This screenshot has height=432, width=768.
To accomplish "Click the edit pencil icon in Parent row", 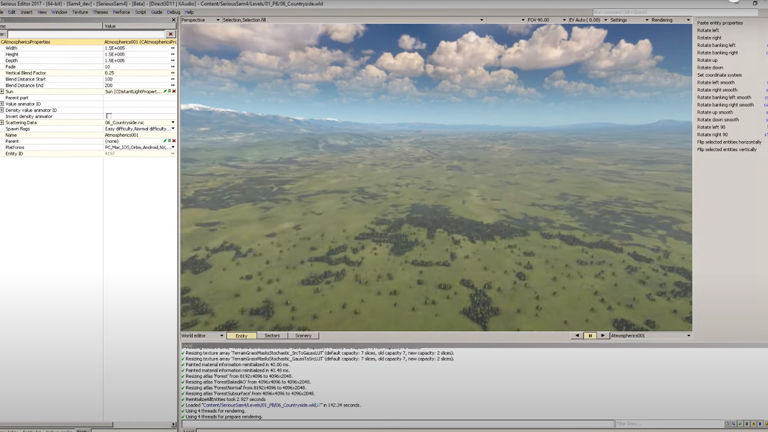I will [x=165, y=141].
